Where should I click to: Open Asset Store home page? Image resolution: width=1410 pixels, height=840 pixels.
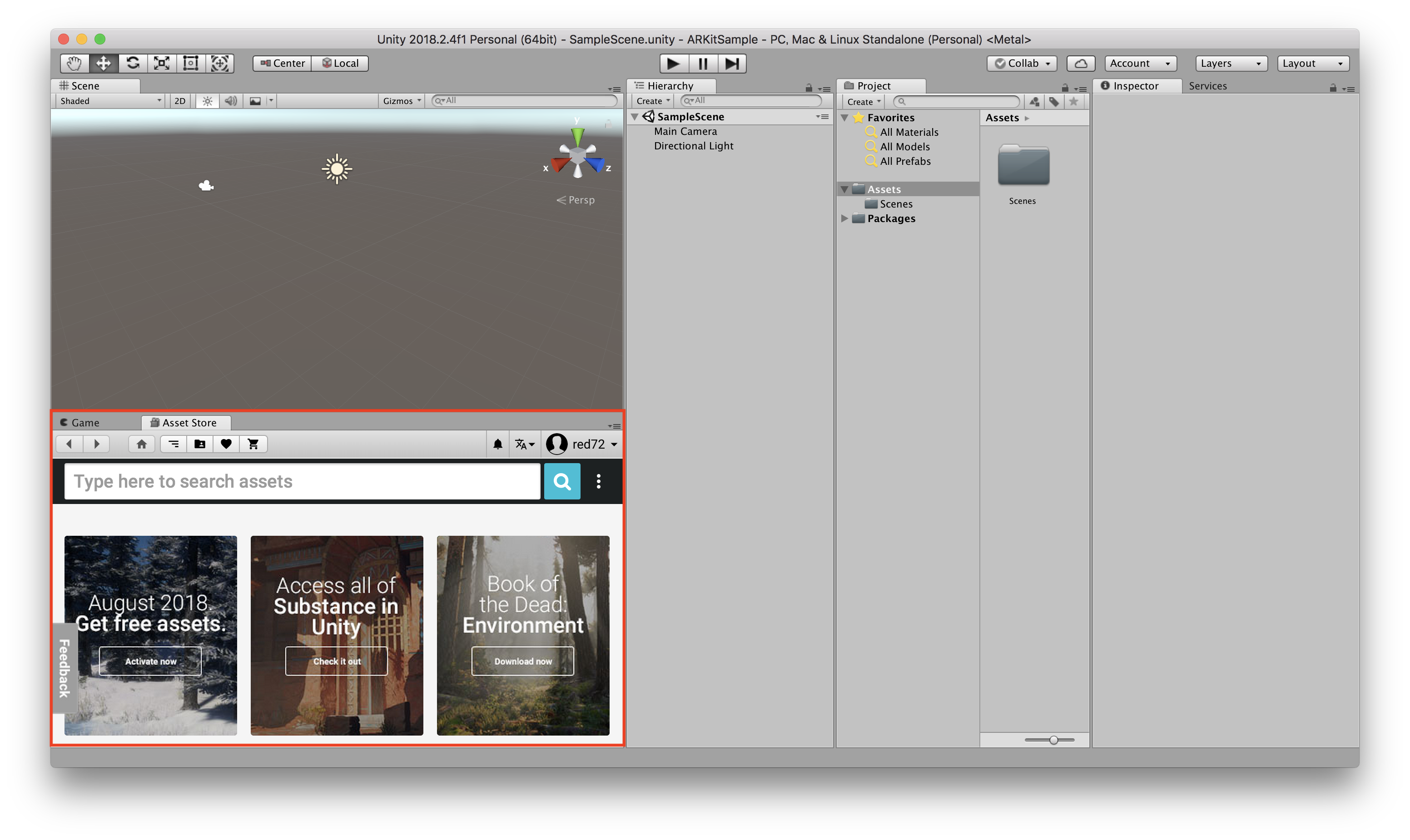click(142, 445)
